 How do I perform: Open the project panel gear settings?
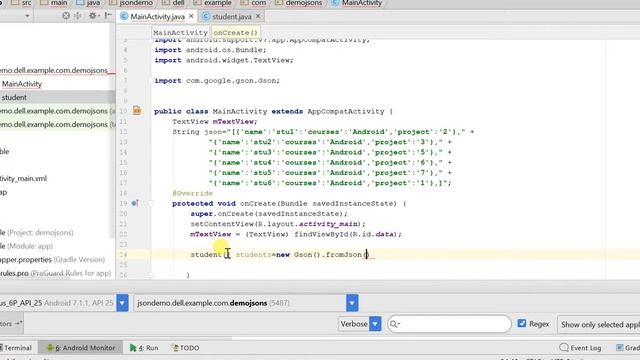(x=93, y=16)
